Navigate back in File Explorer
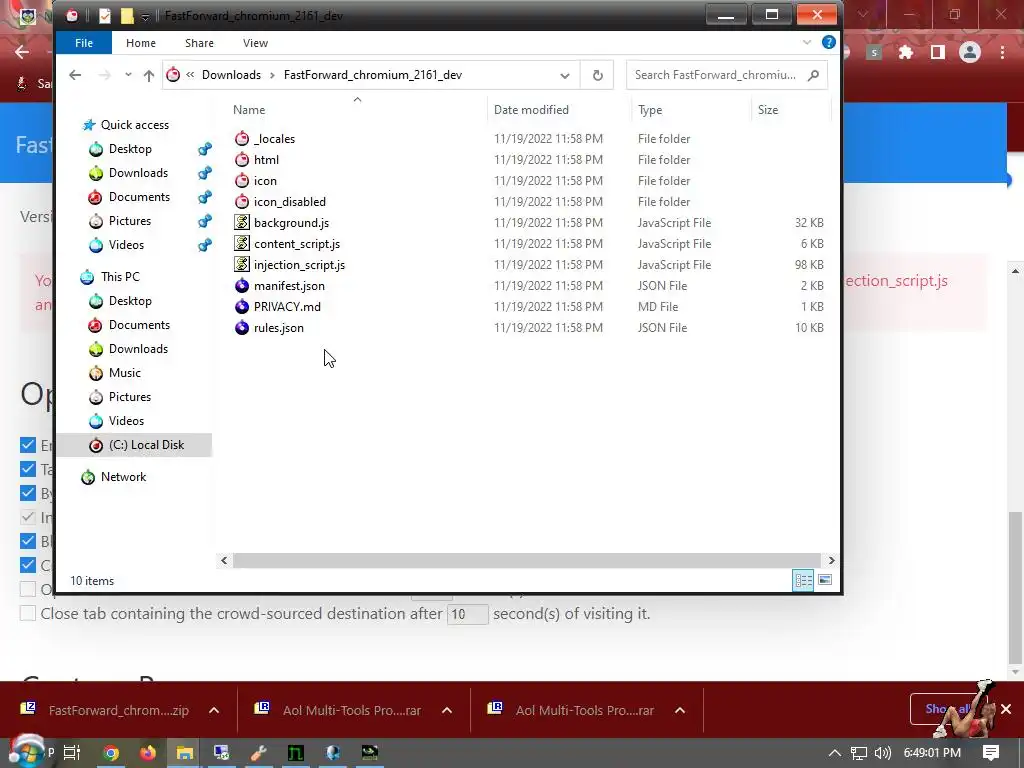The image size is (1024, 768). [75, 75]
